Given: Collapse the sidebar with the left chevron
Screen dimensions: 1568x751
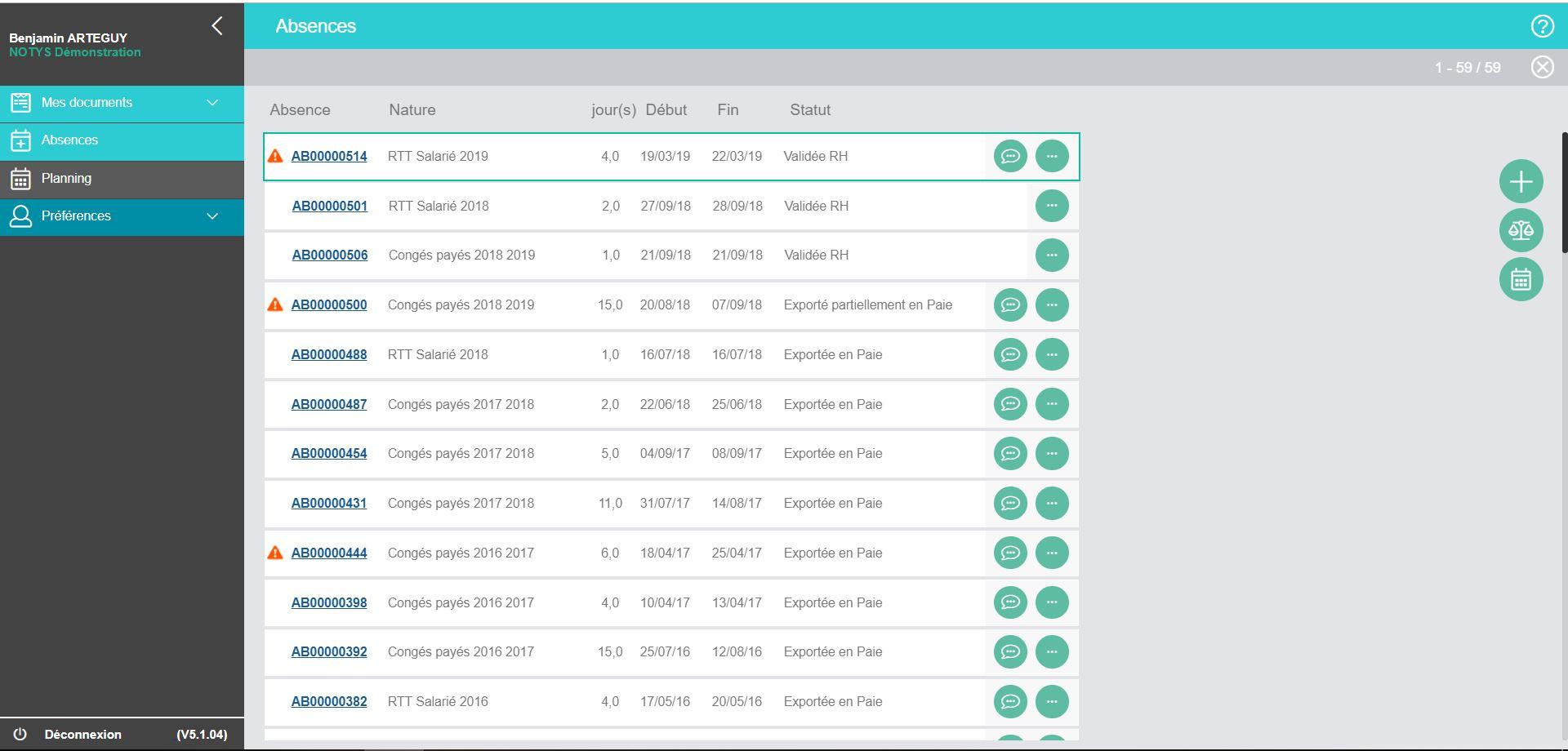Looking at the screenshot, I should tap(216, 25).
